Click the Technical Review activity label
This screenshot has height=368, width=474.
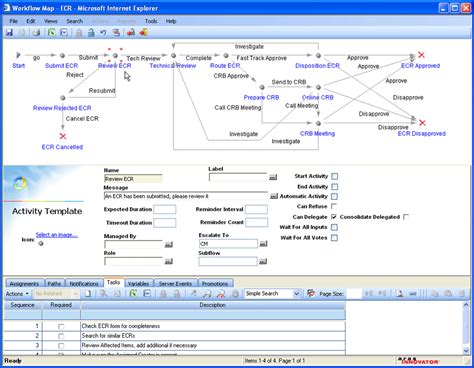(173, 66)
